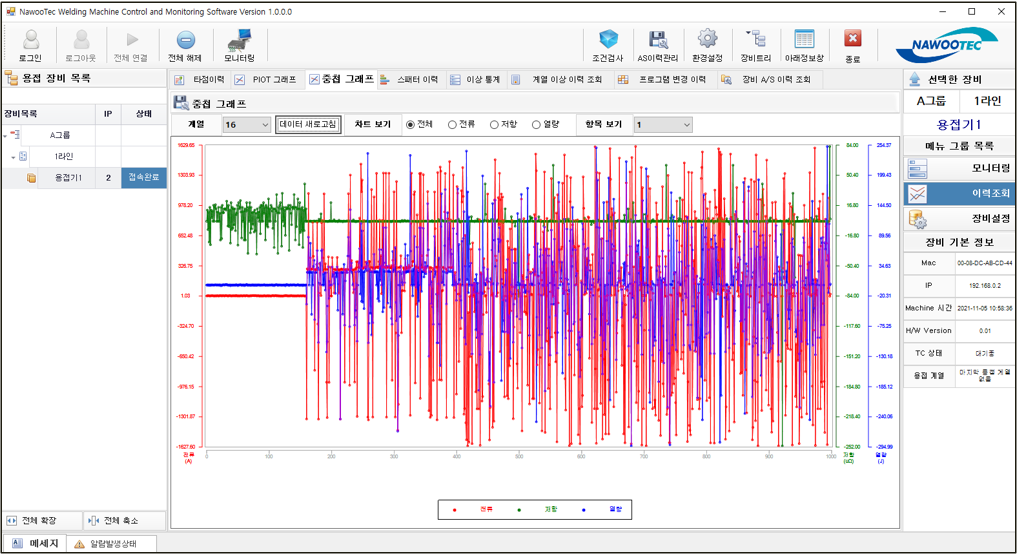The width and height of the screenshot is (1022, 556).
Task: Collapse the A그룹 tree node arrow
Action: (x=5, y=136)
